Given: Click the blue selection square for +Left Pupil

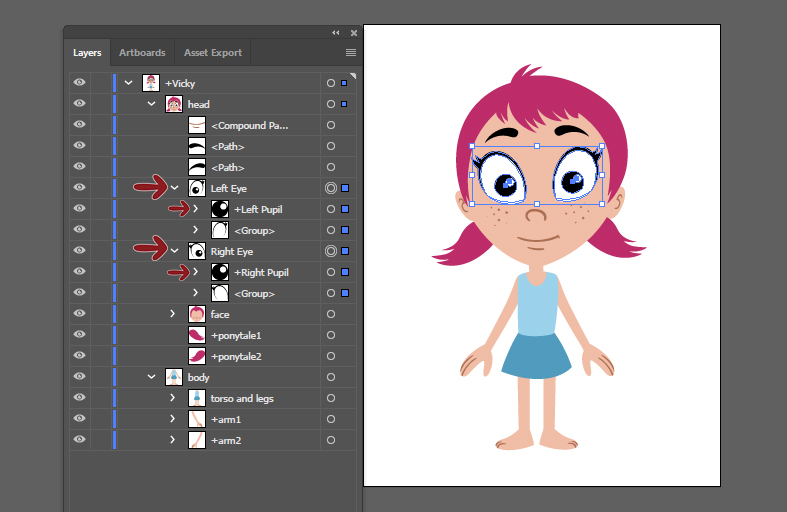Looking at the screenshot, I should point(345,209).
